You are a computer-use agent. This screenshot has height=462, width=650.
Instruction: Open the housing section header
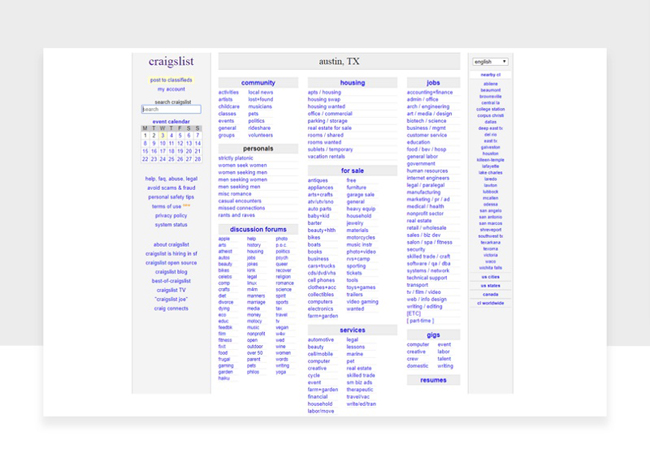tap(352, 83)
